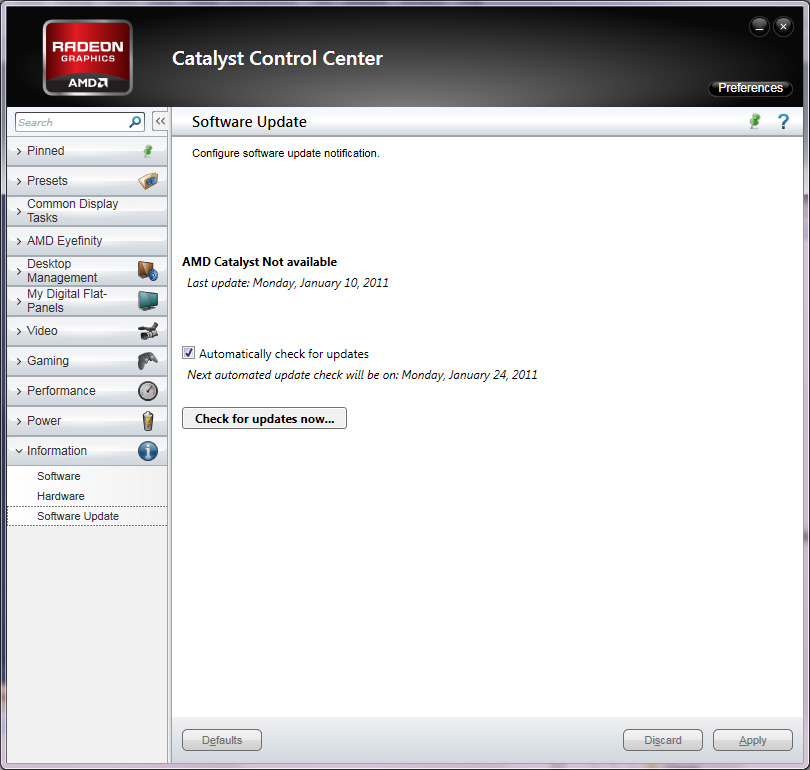Open the Preferences menu
The image size is (810, 770).
(x=750, y=88)
